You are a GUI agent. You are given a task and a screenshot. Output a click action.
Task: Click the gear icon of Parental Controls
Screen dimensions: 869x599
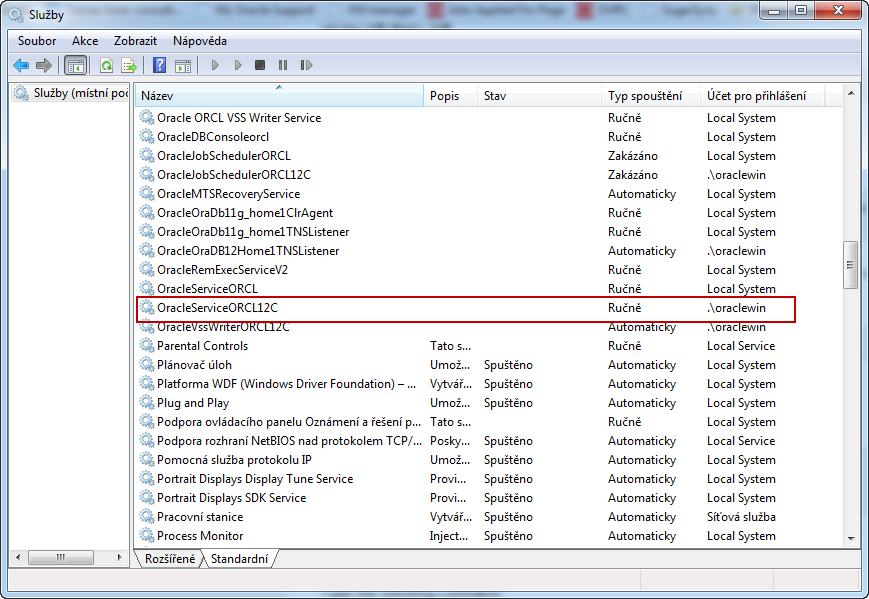point(147,346)
